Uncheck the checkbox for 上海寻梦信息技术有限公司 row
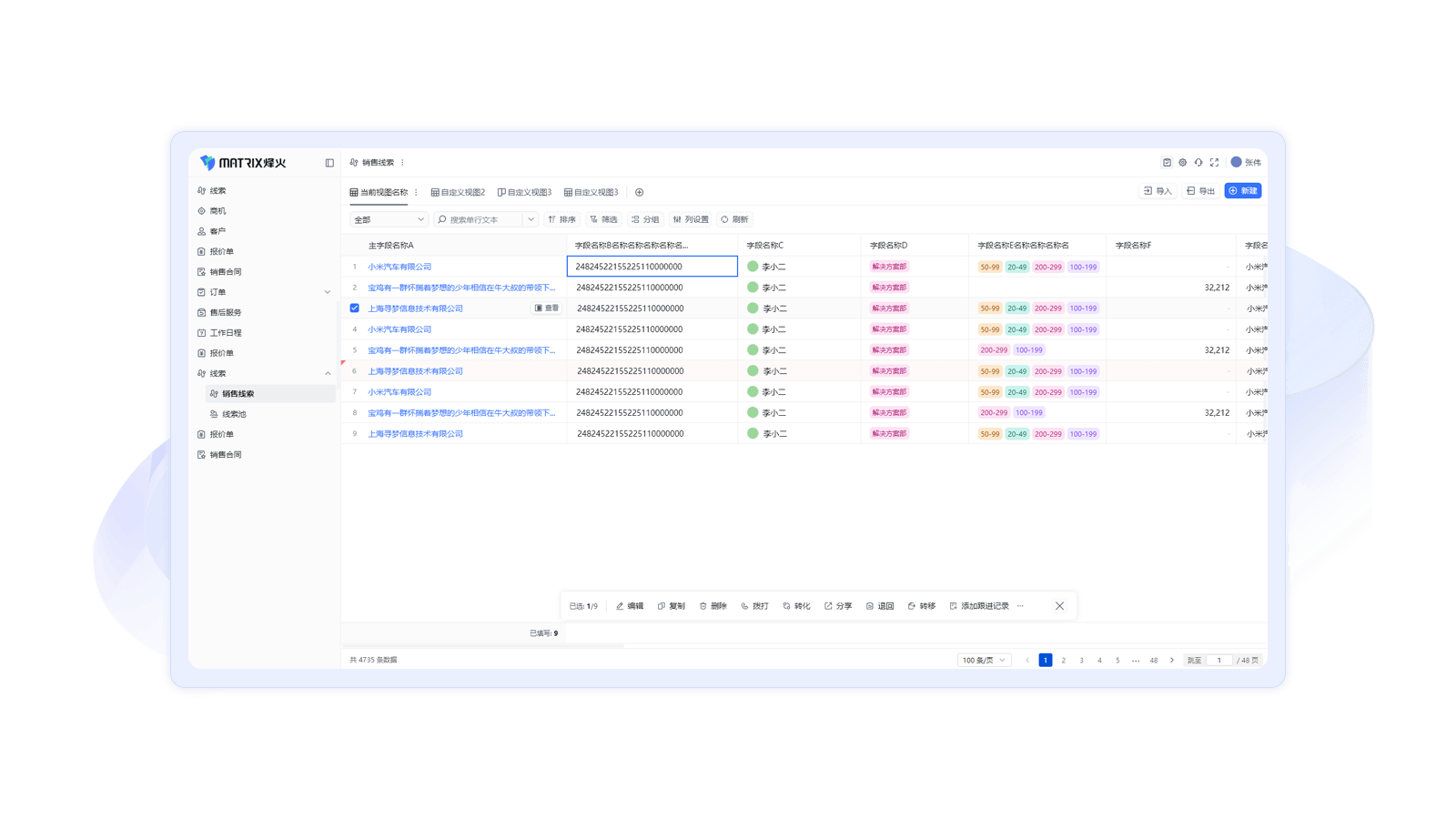Screen dimensions: 1456x819 (355, 308)
